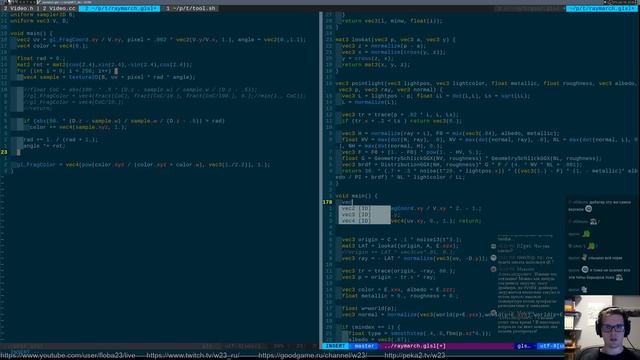
Task: Click the 'mat3 lookat' function definition line
Action: (395, 40)
